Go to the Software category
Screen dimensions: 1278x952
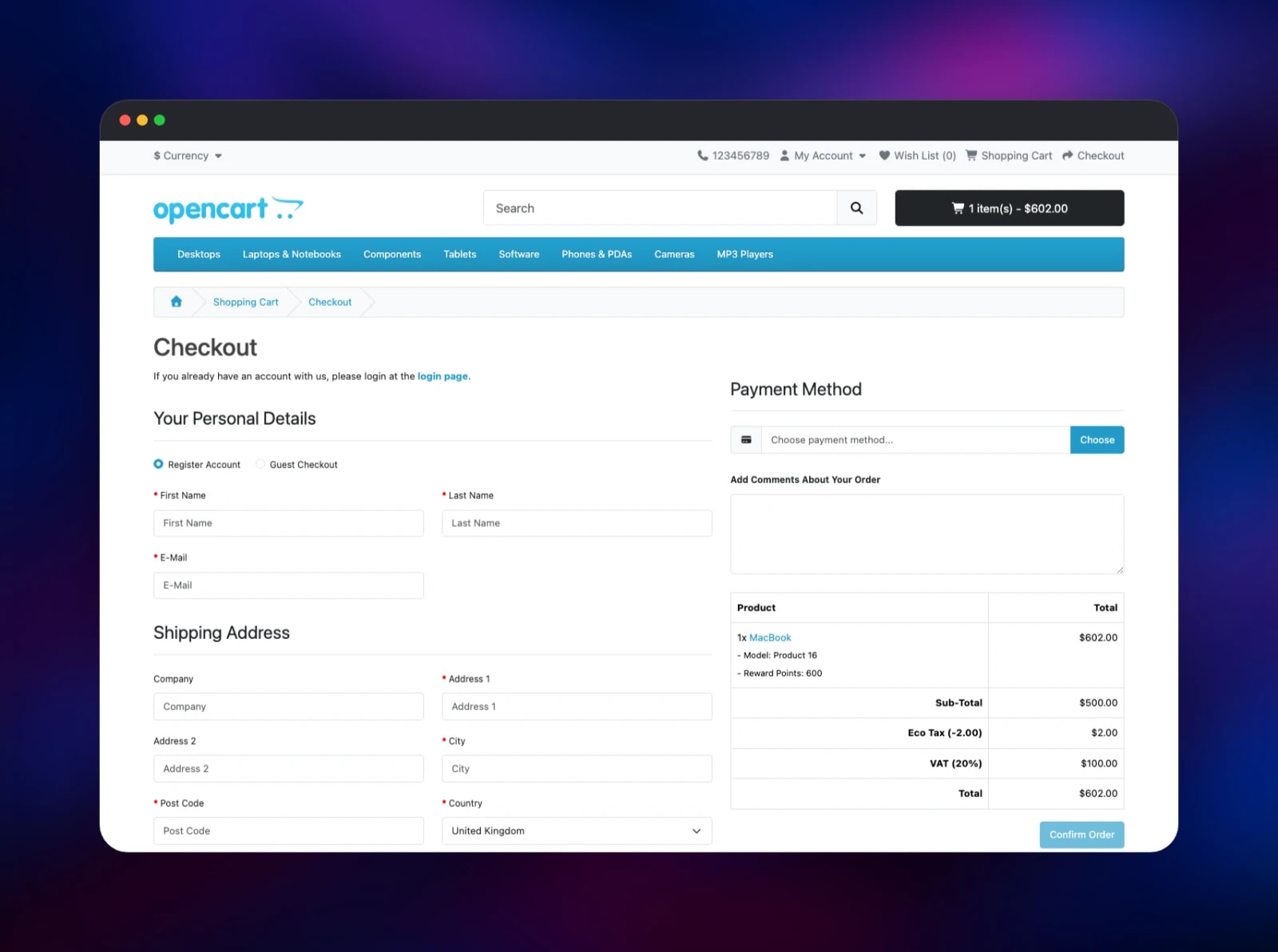pos(519,255)
